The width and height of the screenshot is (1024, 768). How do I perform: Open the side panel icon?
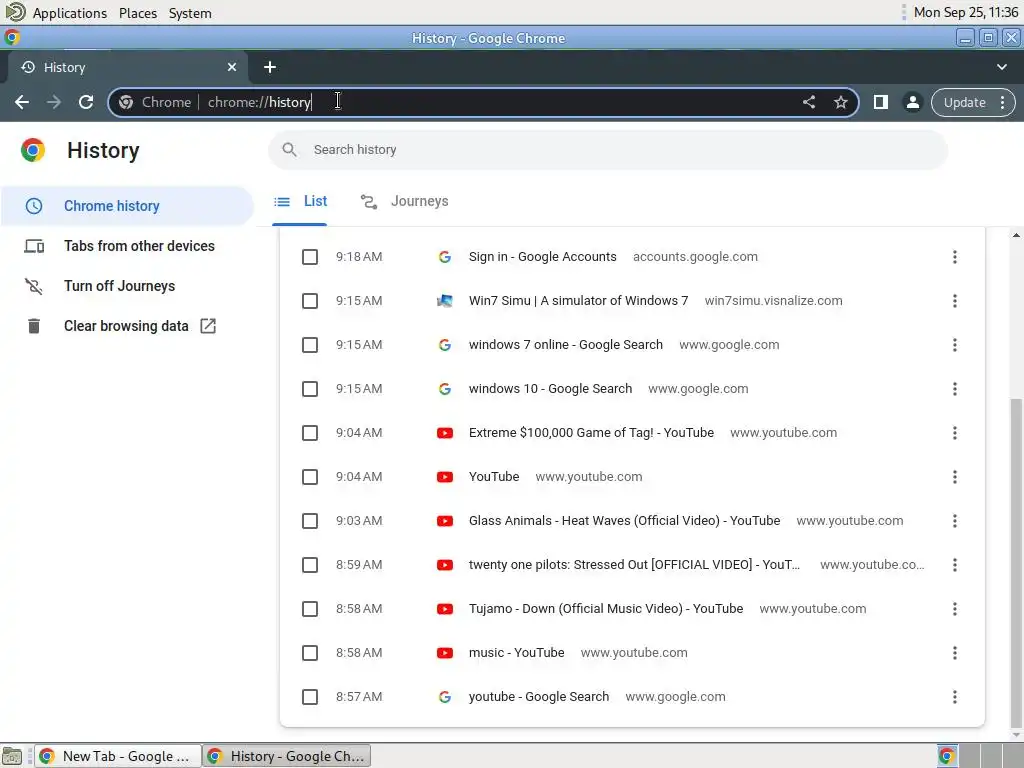[880, 102]
